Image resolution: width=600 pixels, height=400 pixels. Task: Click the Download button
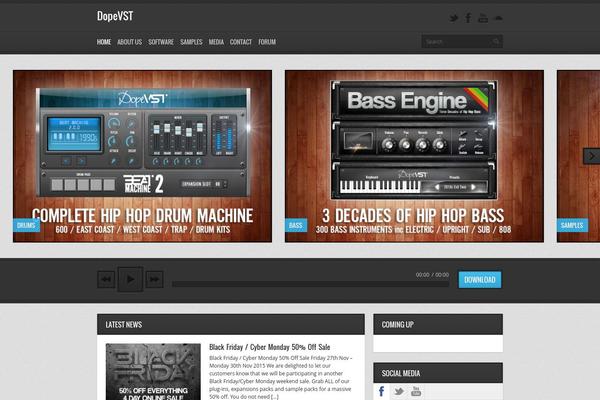[x=480, y=280]
